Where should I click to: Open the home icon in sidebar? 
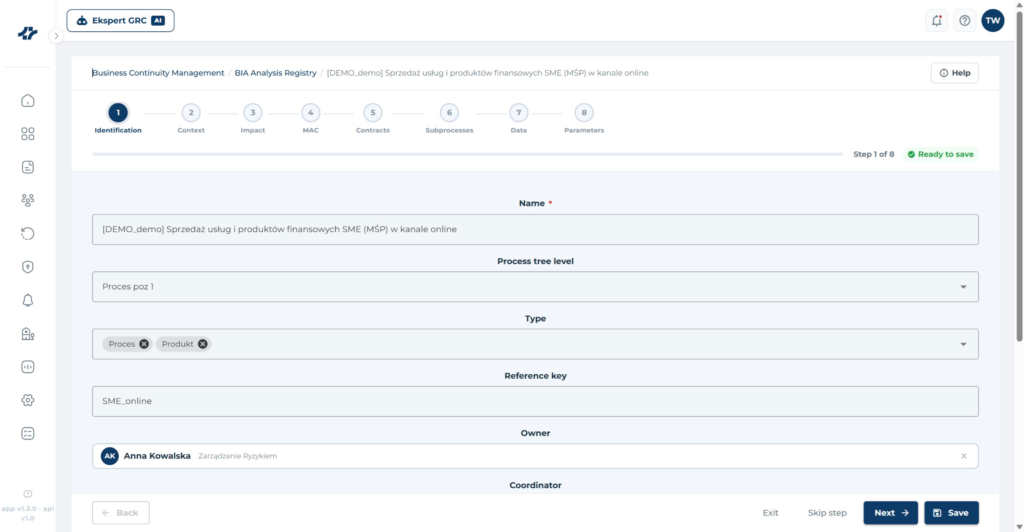[27, 101]
